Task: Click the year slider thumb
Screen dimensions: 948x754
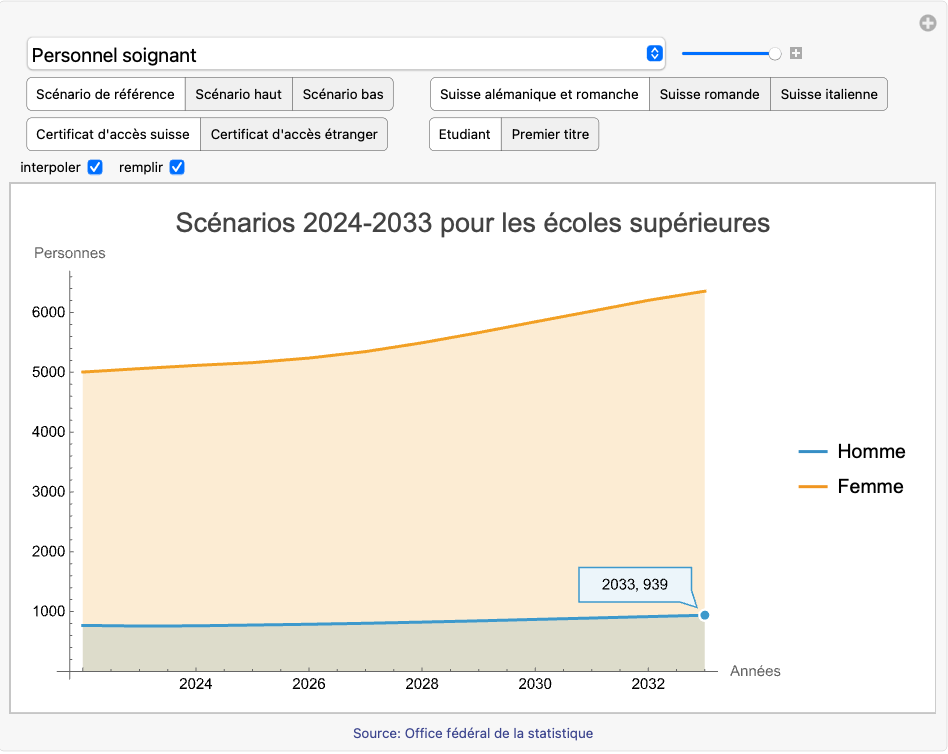Action: tap(775, 53)
